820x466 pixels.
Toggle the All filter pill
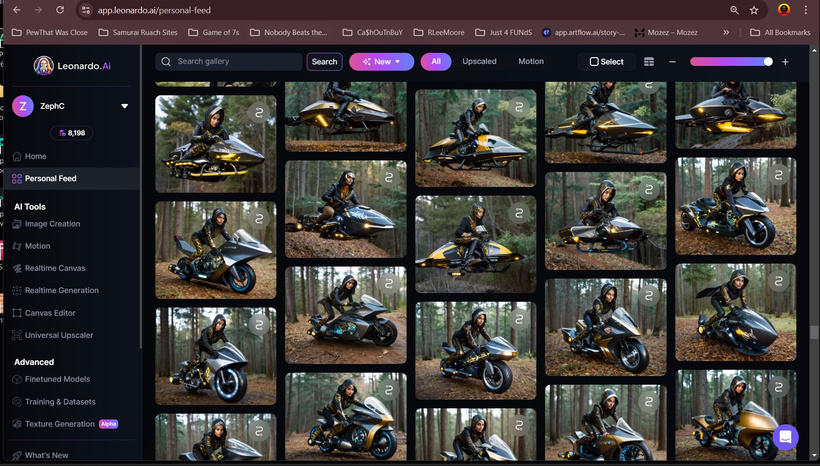[436, 62]
